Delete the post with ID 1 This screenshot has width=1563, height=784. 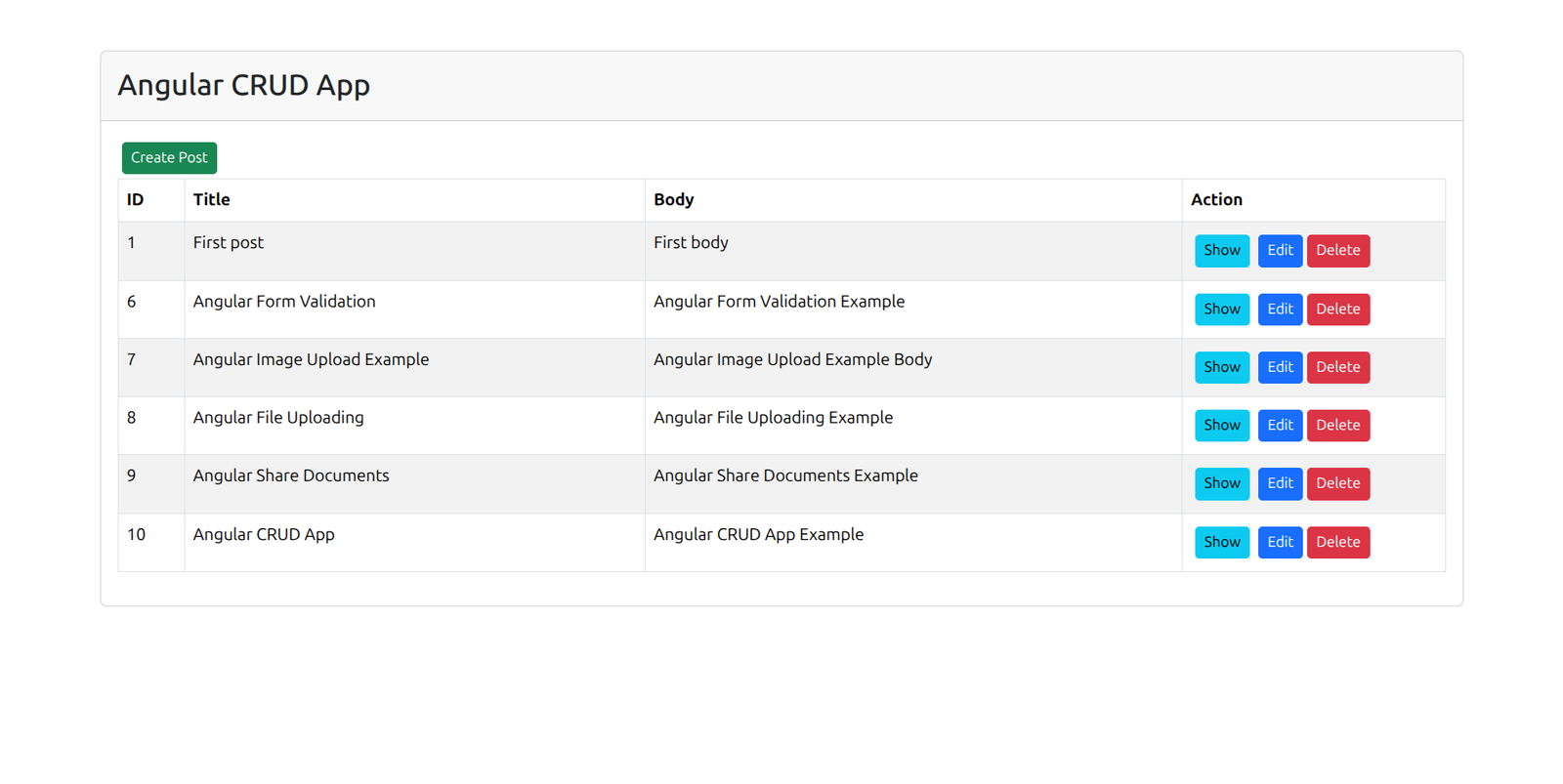point(1337,251)
